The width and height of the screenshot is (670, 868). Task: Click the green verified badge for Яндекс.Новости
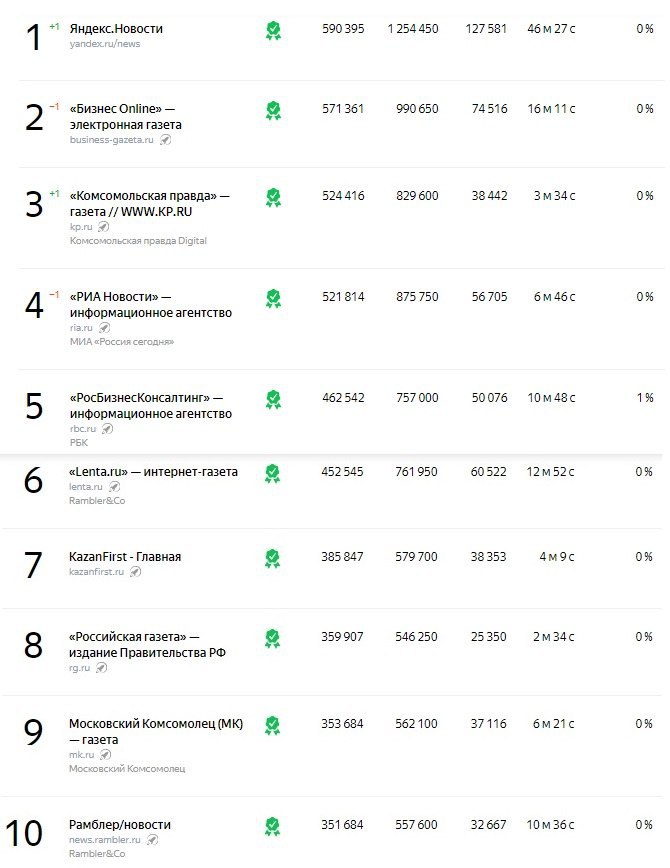click(x=273, y=30)
